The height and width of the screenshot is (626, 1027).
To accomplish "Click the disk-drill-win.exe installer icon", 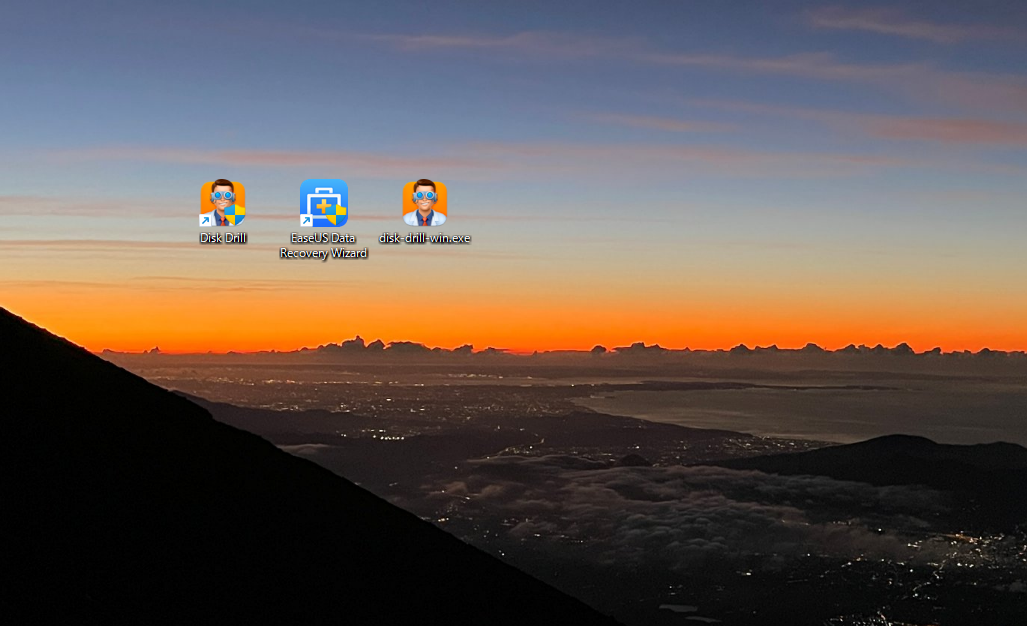I will pos(425,203).
